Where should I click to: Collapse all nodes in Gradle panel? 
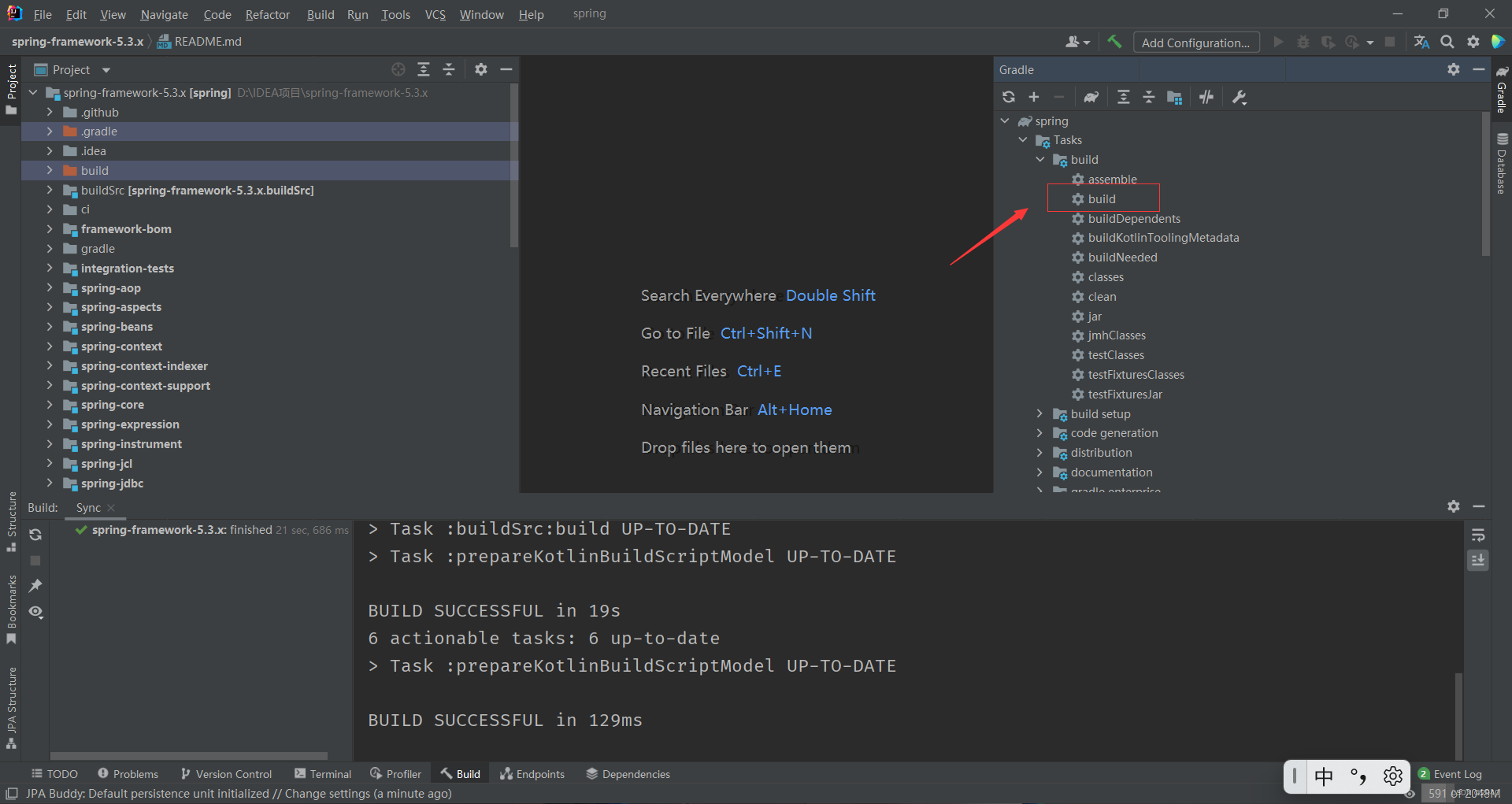1149,97
